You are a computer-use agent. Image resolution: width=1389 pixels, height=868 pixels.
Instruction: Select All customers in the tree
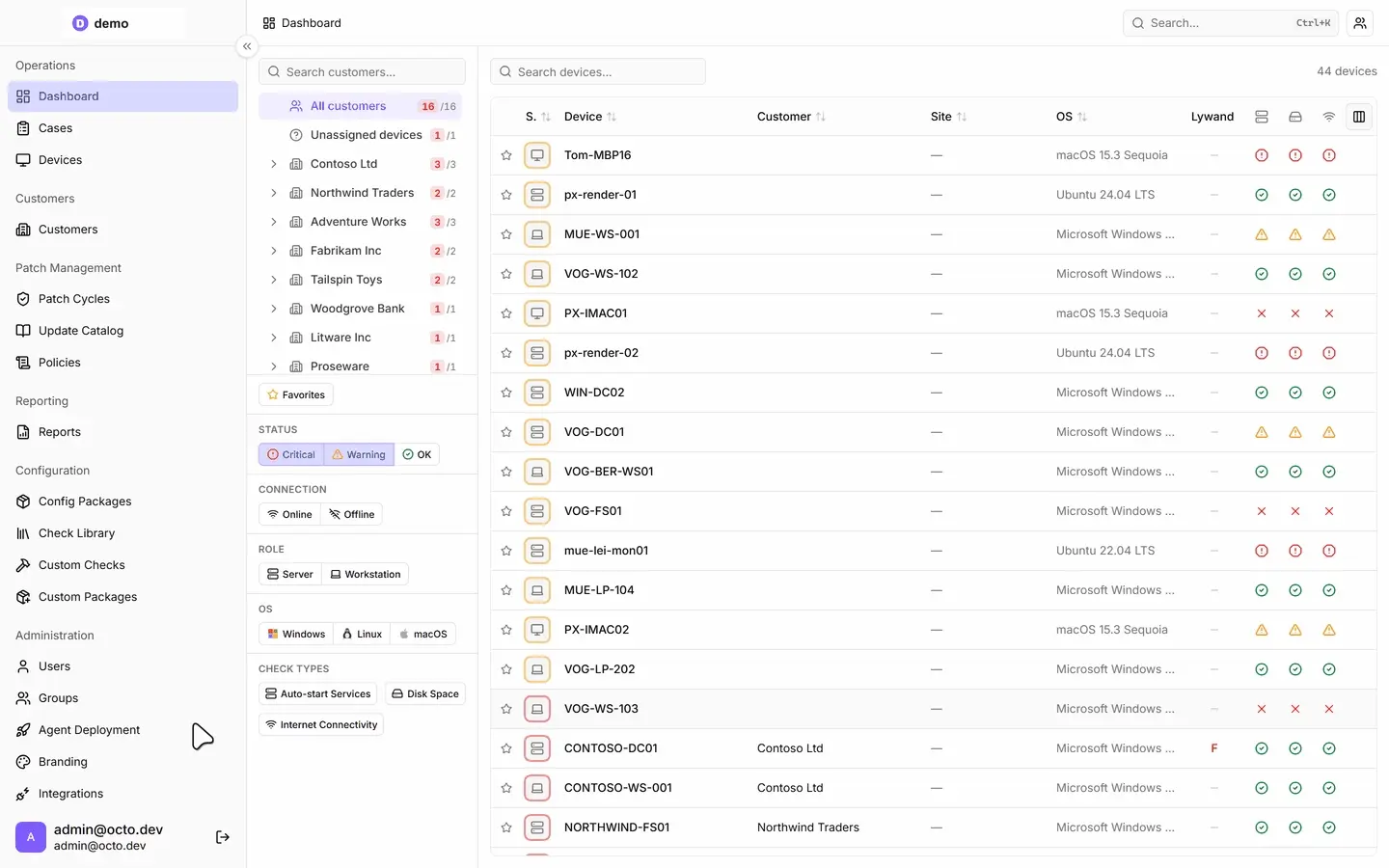[x=361, y=106]
